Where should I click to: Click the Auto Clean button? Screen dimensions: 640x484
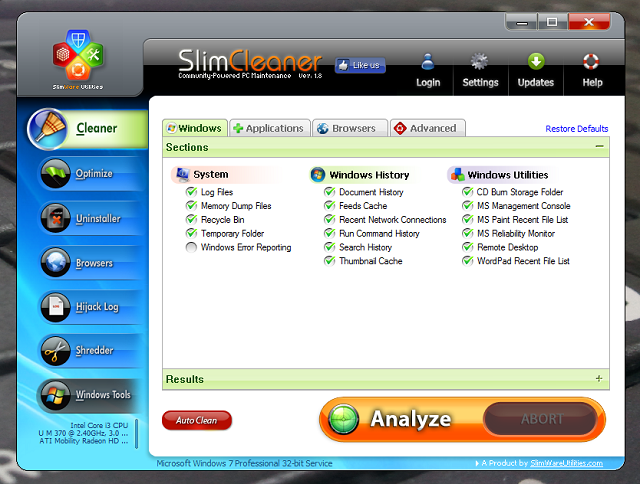click(197, 420)
